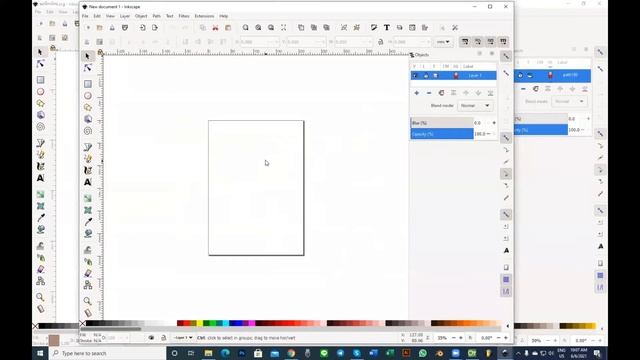This screenshot has width=640, height=360.
Task: Select the Calligraphy tool in front window
Action: (88, 170)
